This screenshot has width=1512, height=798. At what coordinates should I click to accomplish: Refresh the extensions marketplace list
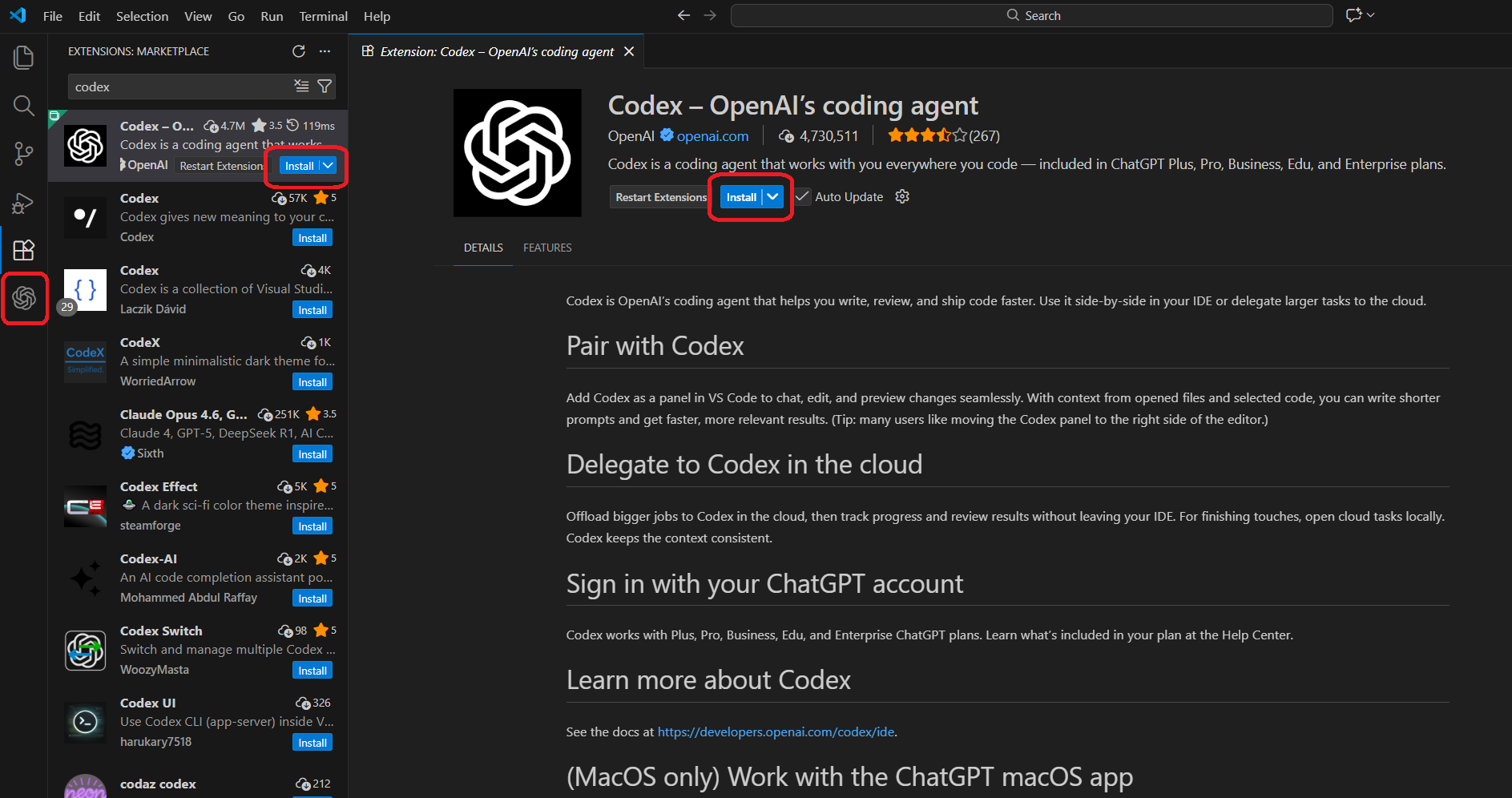299,51
